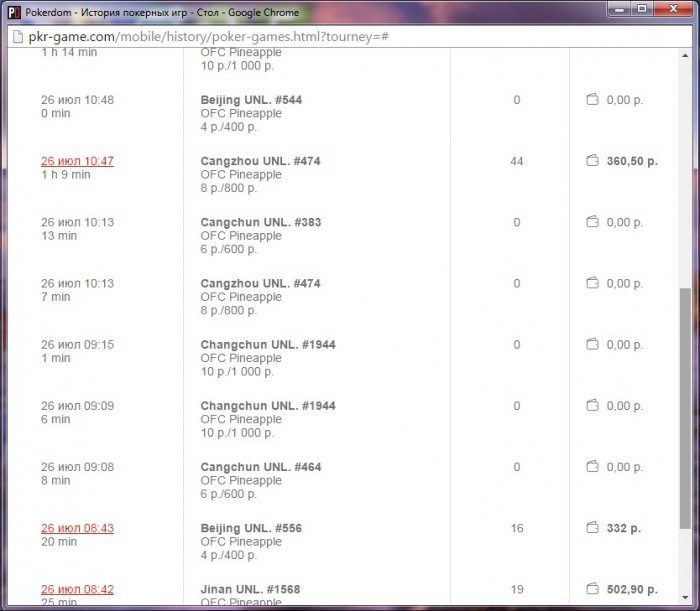700x611 pixels.
Task: Select Cangzhou UNL. #474 in the 10:47 row
Action: coord(260,161)
